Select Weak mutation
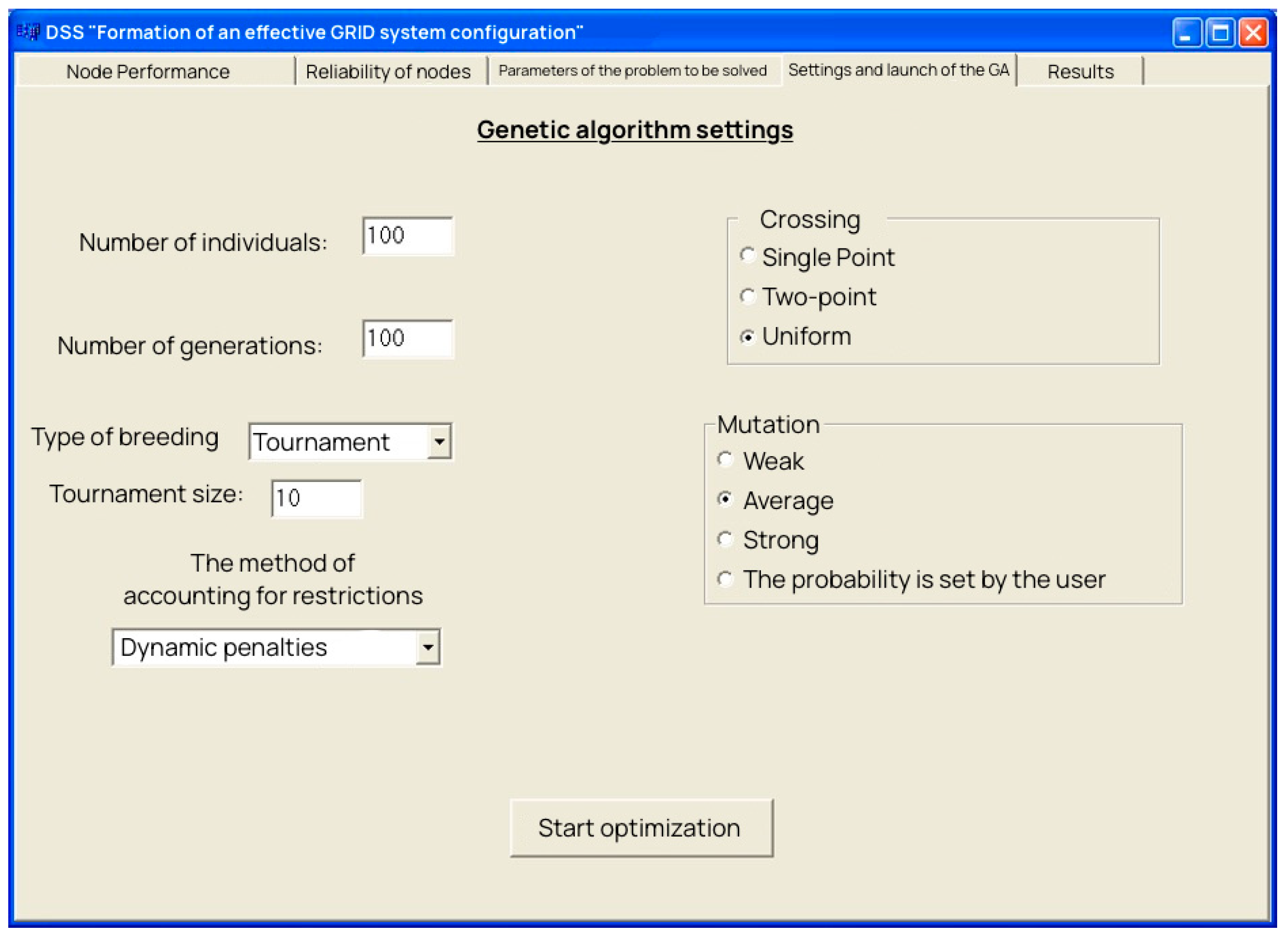This screenshot has width=1288, height=940. [726, 460]
